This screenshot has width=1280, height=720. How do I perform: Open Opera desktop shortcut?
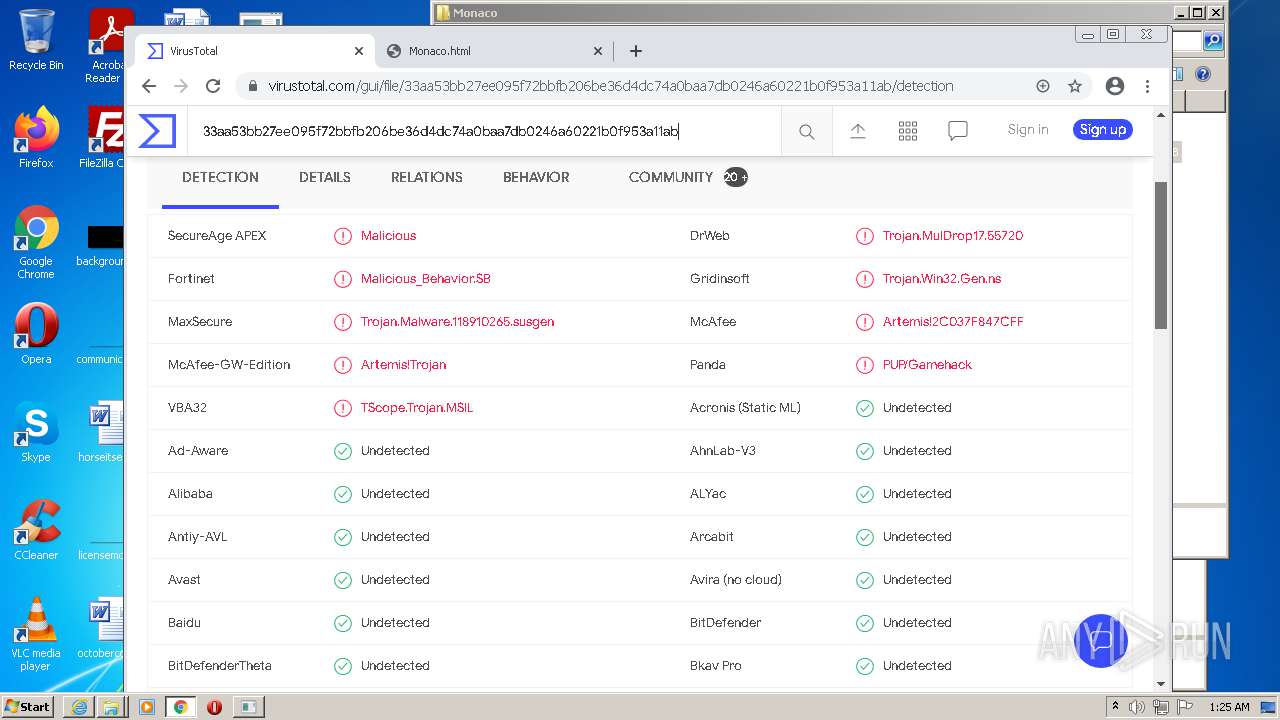(x=36, y=333)
